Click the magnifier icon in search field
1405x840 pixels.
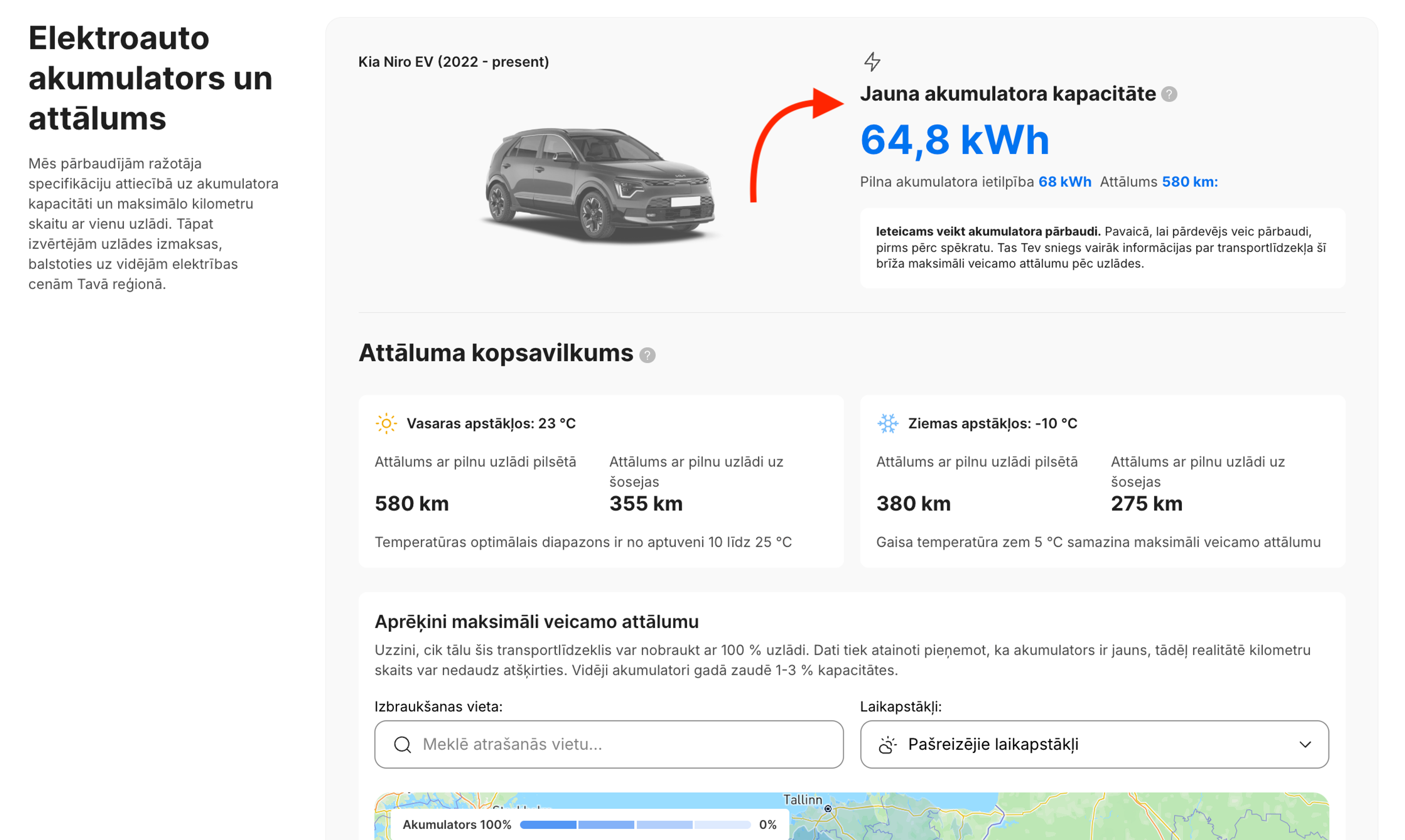click(x=402, y=745)
